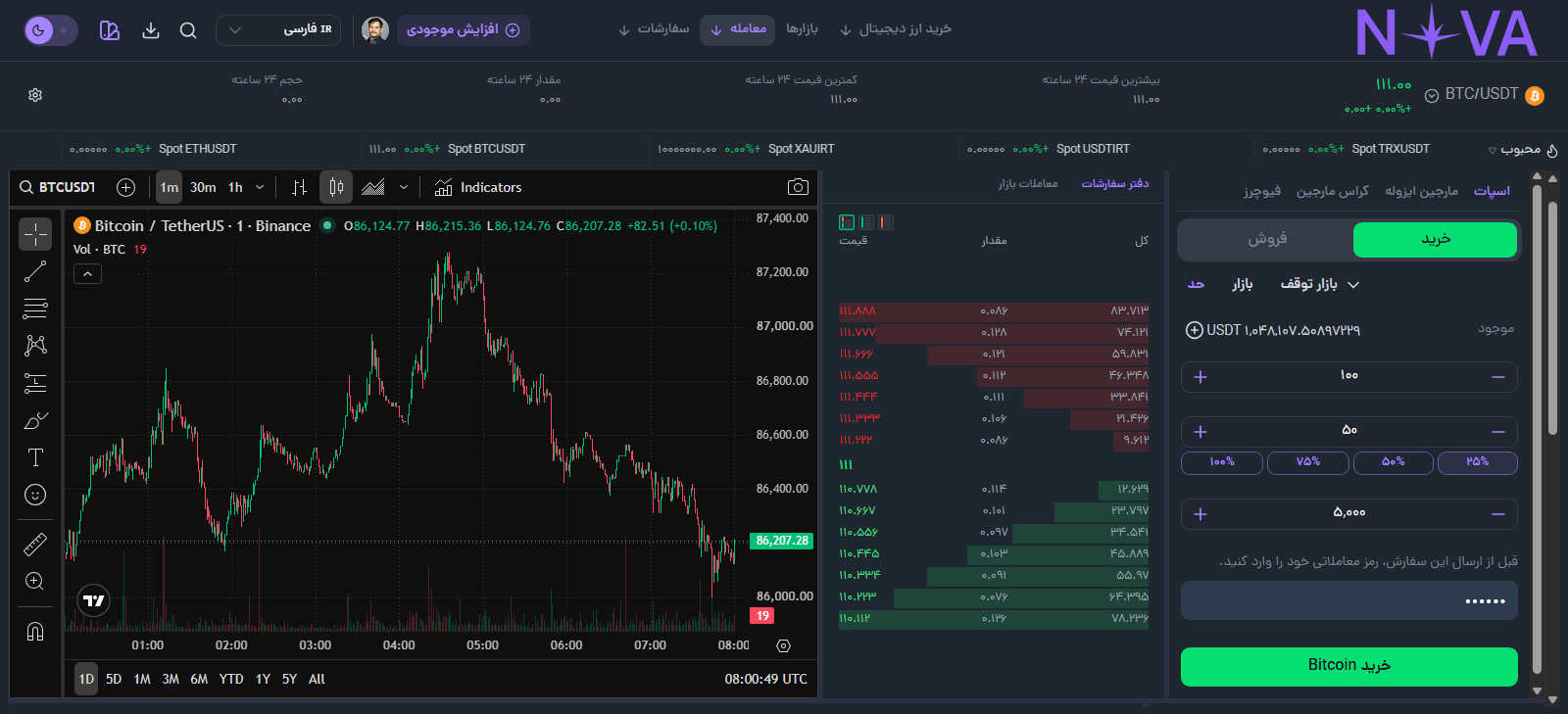Select the ruler measure tool

click(x=35, y=544)
